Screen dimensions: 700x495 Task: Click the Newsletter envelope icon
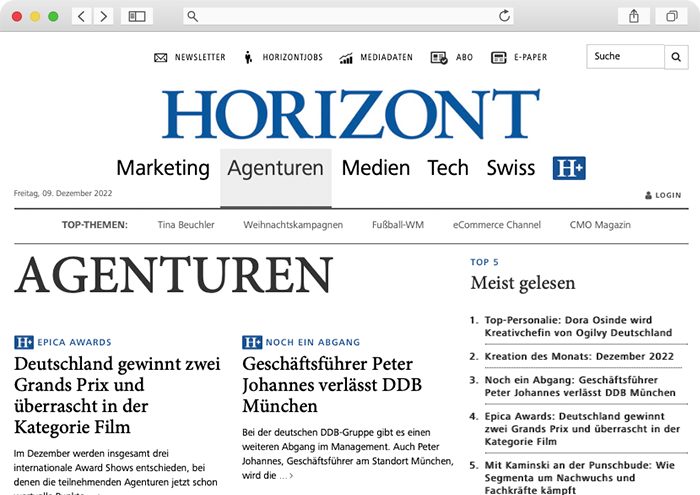tap(160, 58)
